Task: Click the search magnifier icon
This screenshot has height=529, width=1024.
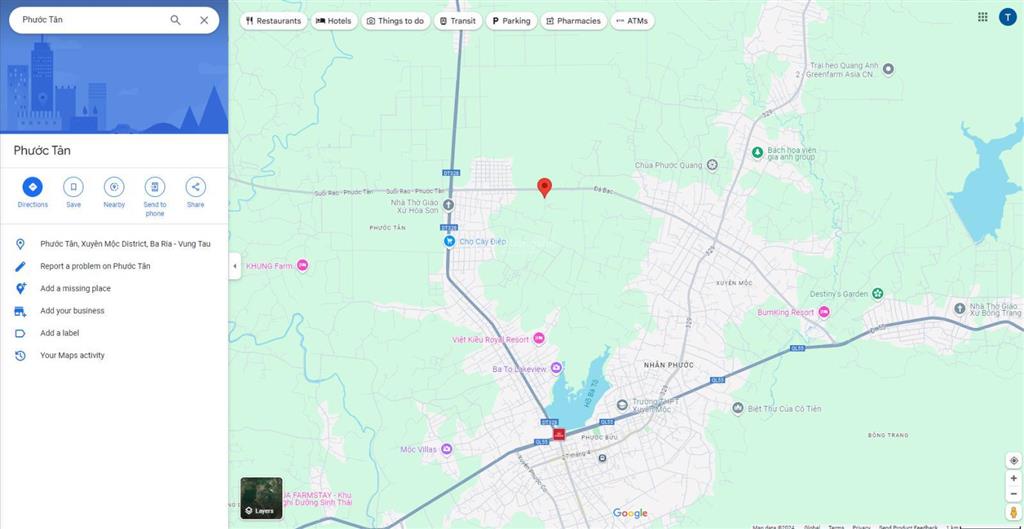Action: point(175,20)
